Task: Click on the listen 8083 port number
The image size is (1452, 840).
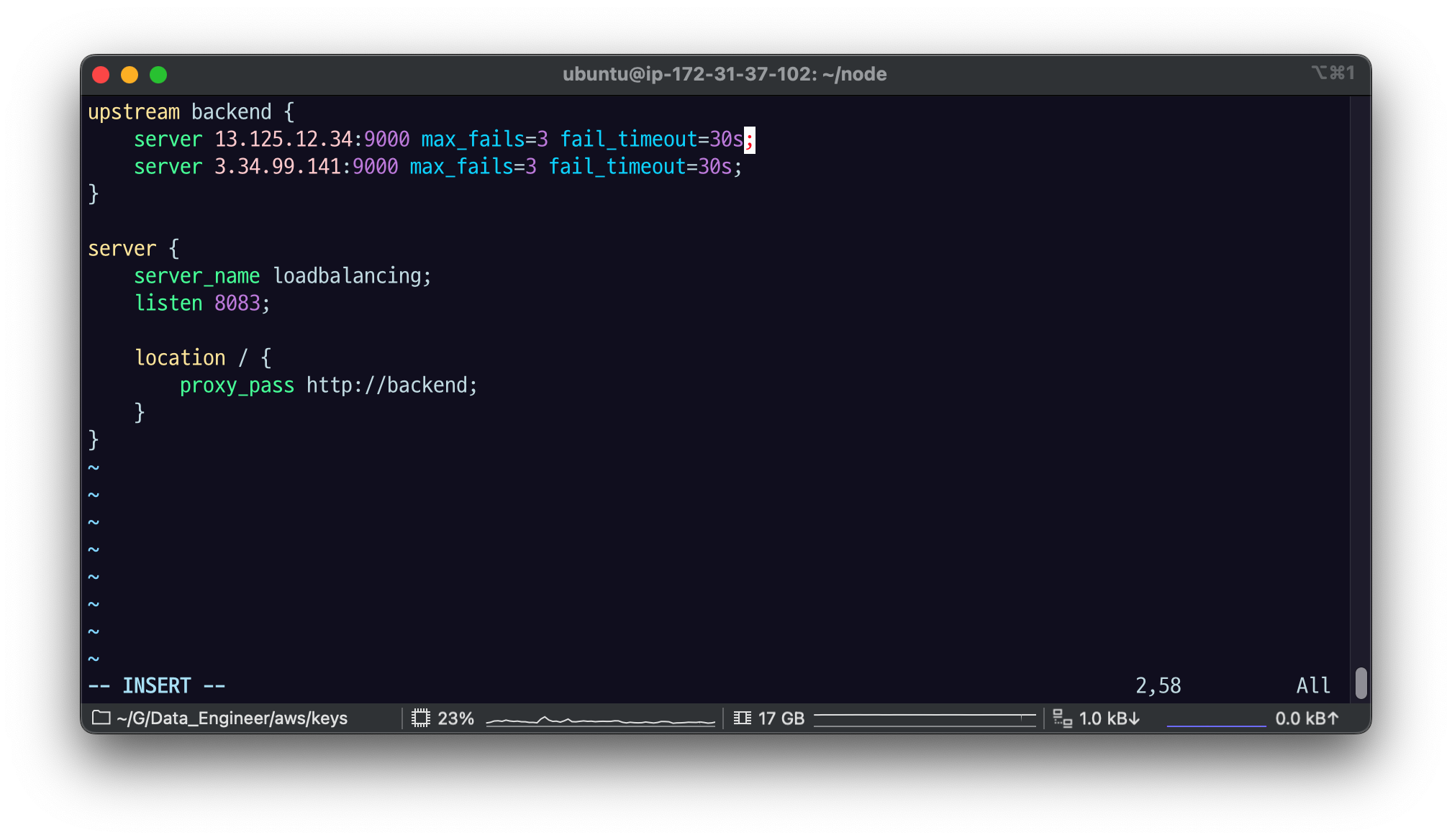Action: [237, 303]
